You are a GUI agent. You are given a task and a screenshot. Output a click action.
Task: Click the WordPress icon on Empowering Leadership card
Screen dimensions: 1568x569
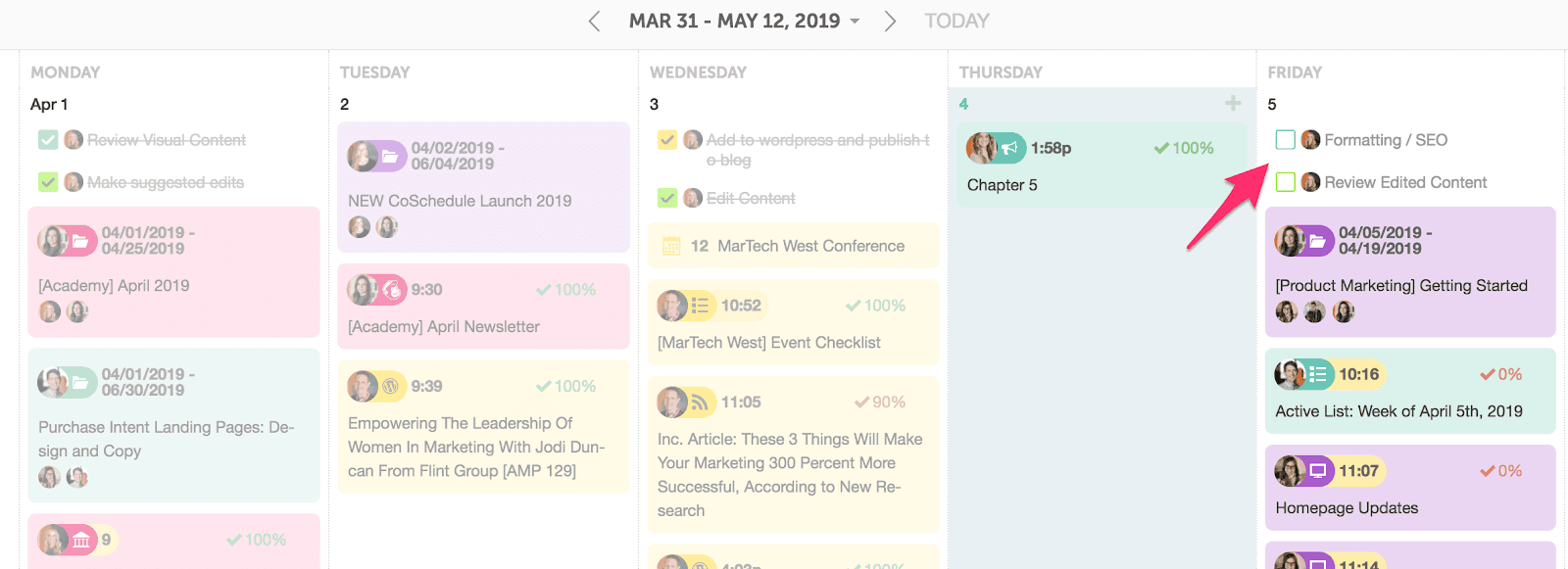(390, 387)
